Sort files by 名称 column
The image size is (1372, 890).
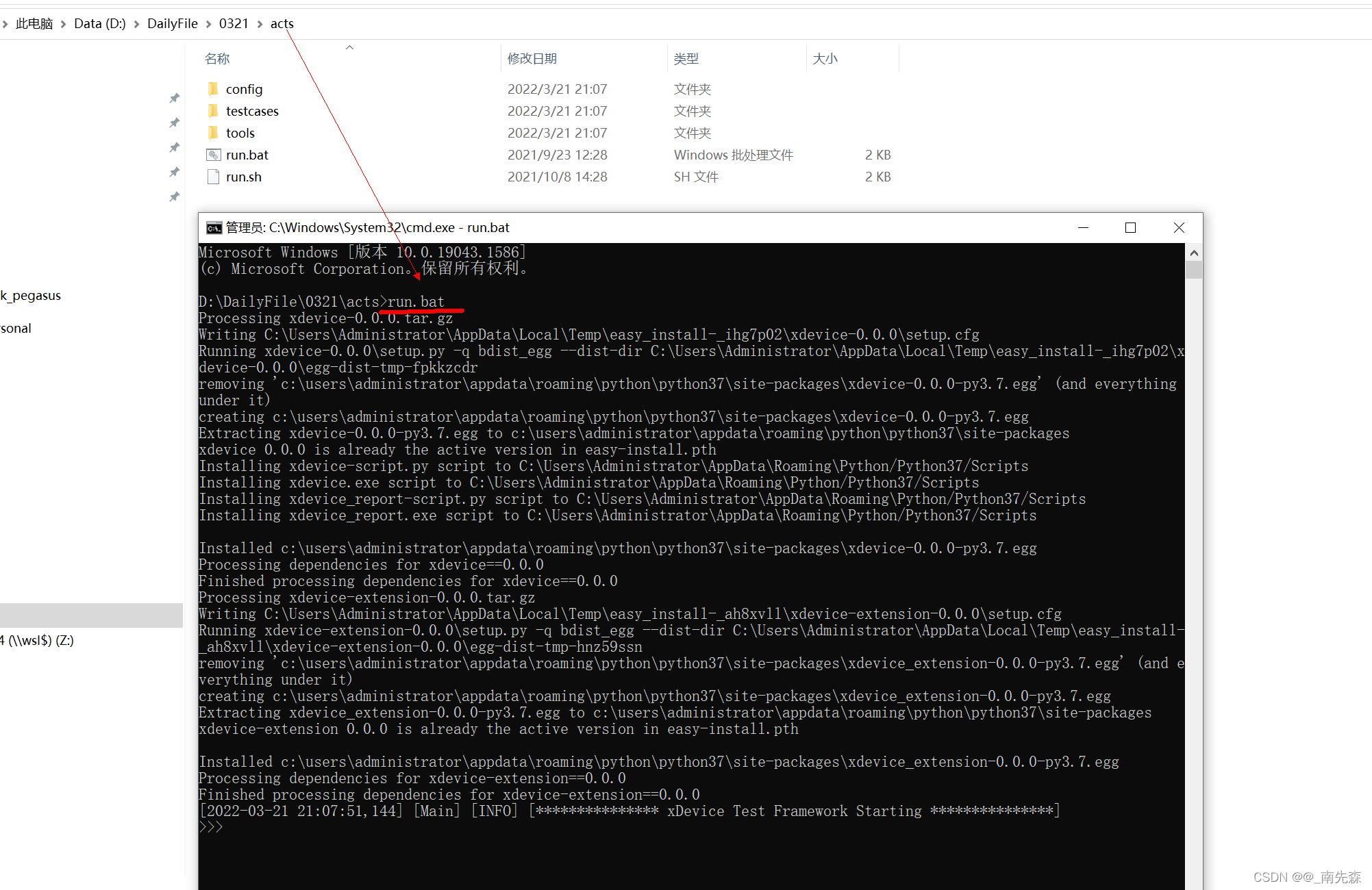point(217,59)
